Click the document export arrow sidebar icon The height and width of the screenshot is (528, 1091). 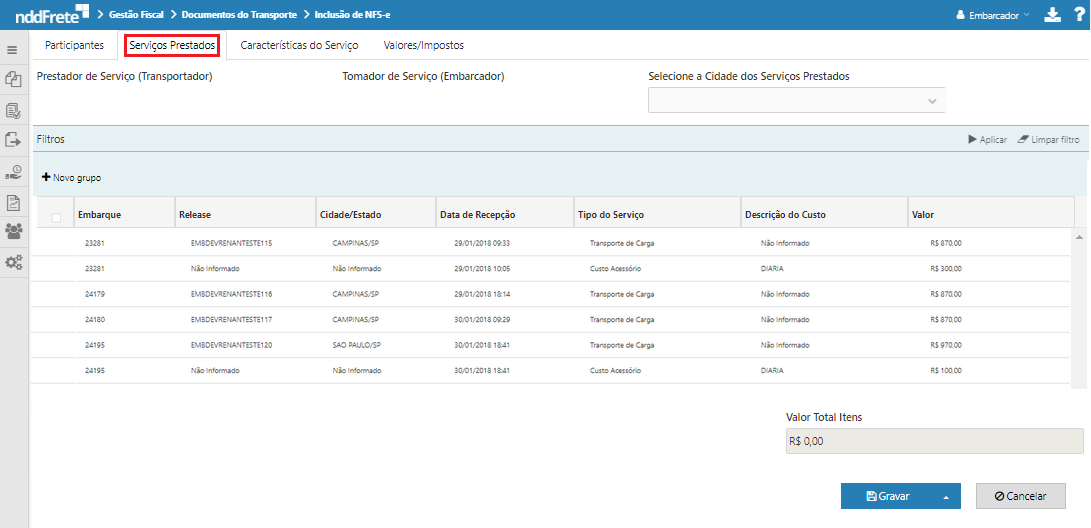13,140
